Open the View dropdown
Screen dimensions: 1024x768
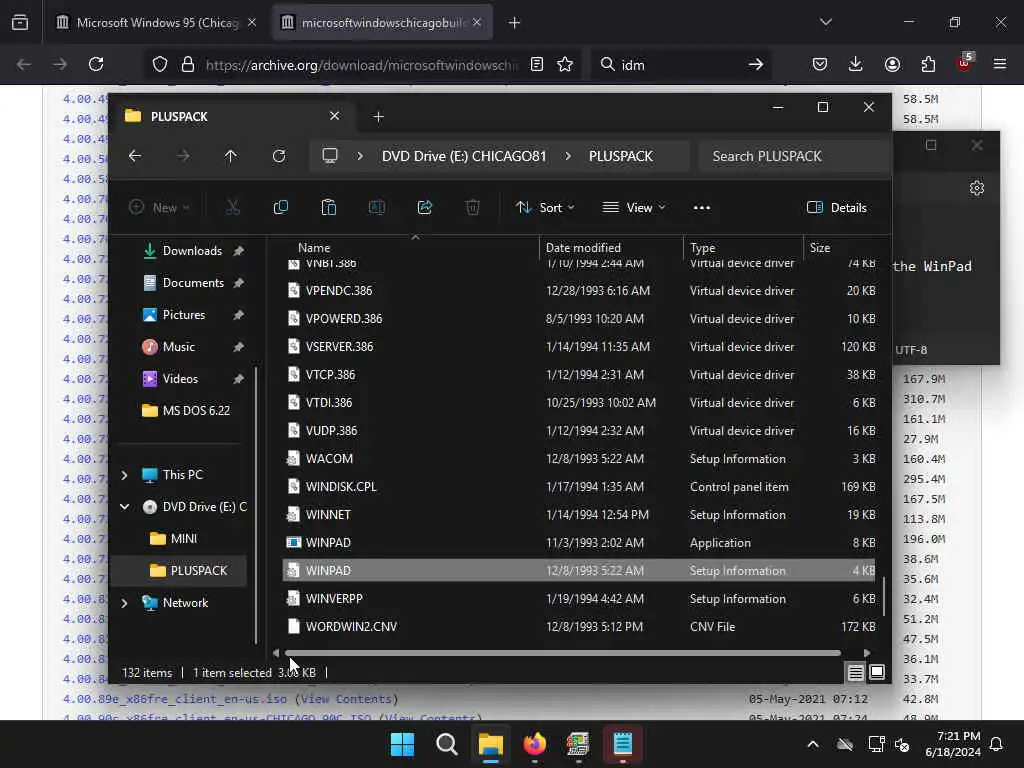(x=633, y=208)
